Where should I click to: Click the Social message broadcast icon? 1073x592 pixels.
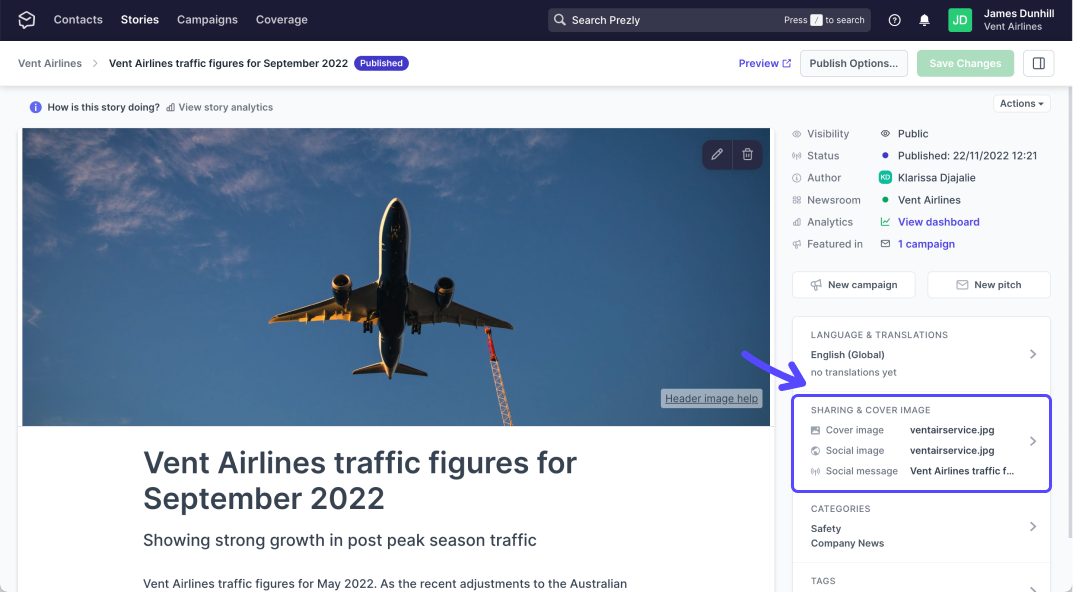815,472
